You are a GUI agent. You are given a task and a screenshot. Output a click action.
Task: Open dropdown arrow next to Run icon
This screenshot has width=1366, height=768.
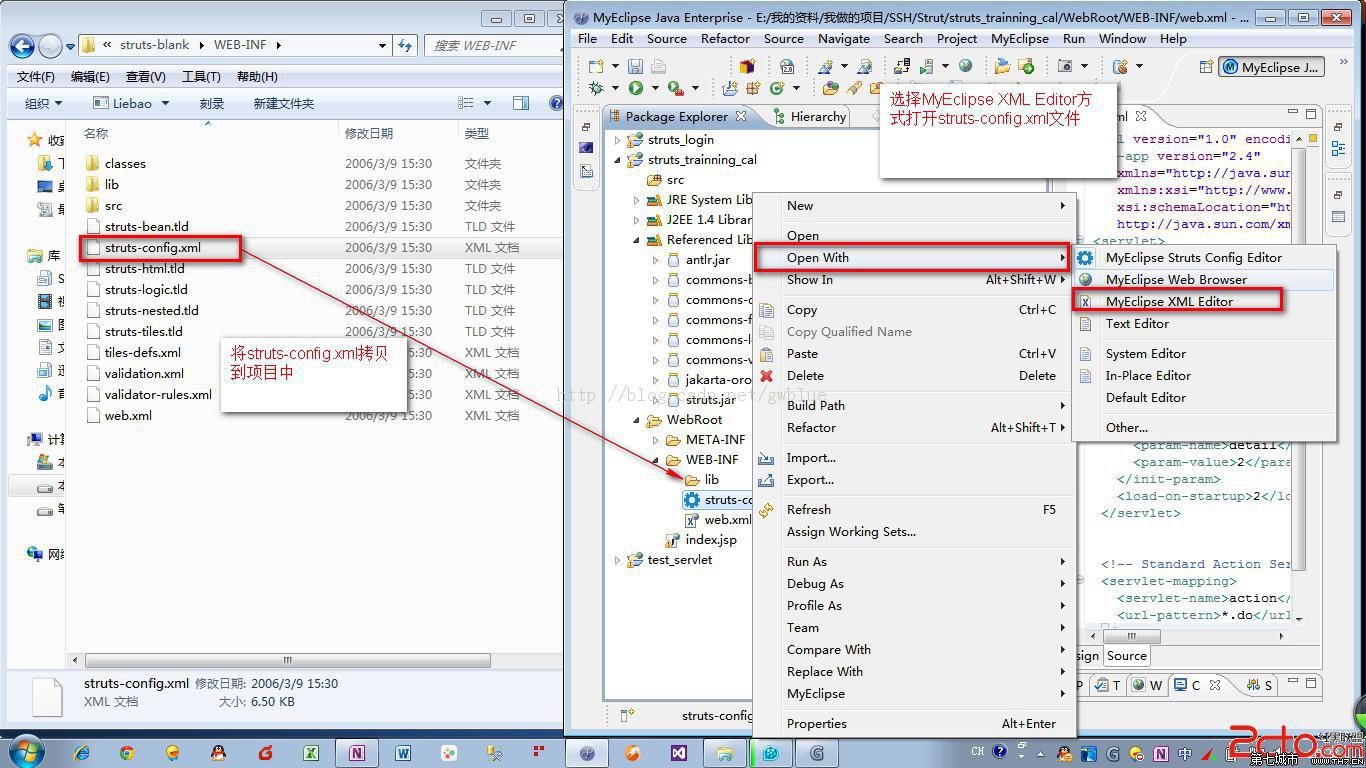click(655, 88)
